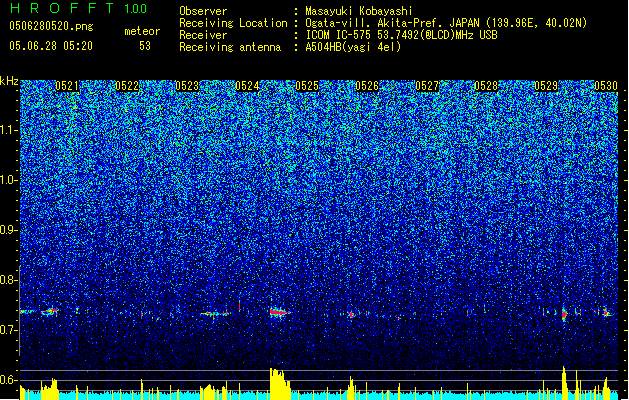Click the 1.1 kHz axis label
Image resolution: width=629 pixels, height=400 pixels.
(8, 130)
